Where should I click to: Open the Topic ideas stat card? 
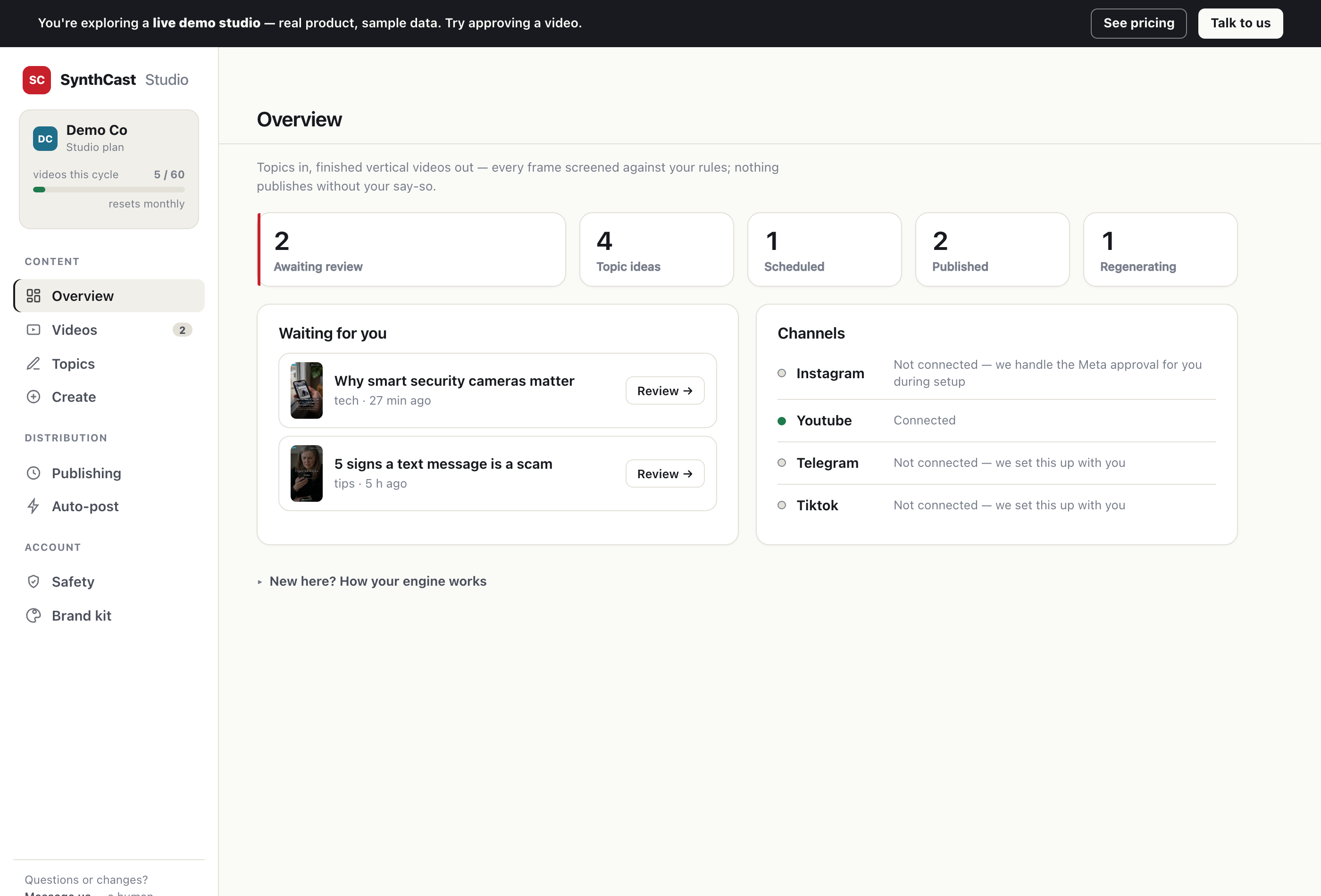point(657,249)
